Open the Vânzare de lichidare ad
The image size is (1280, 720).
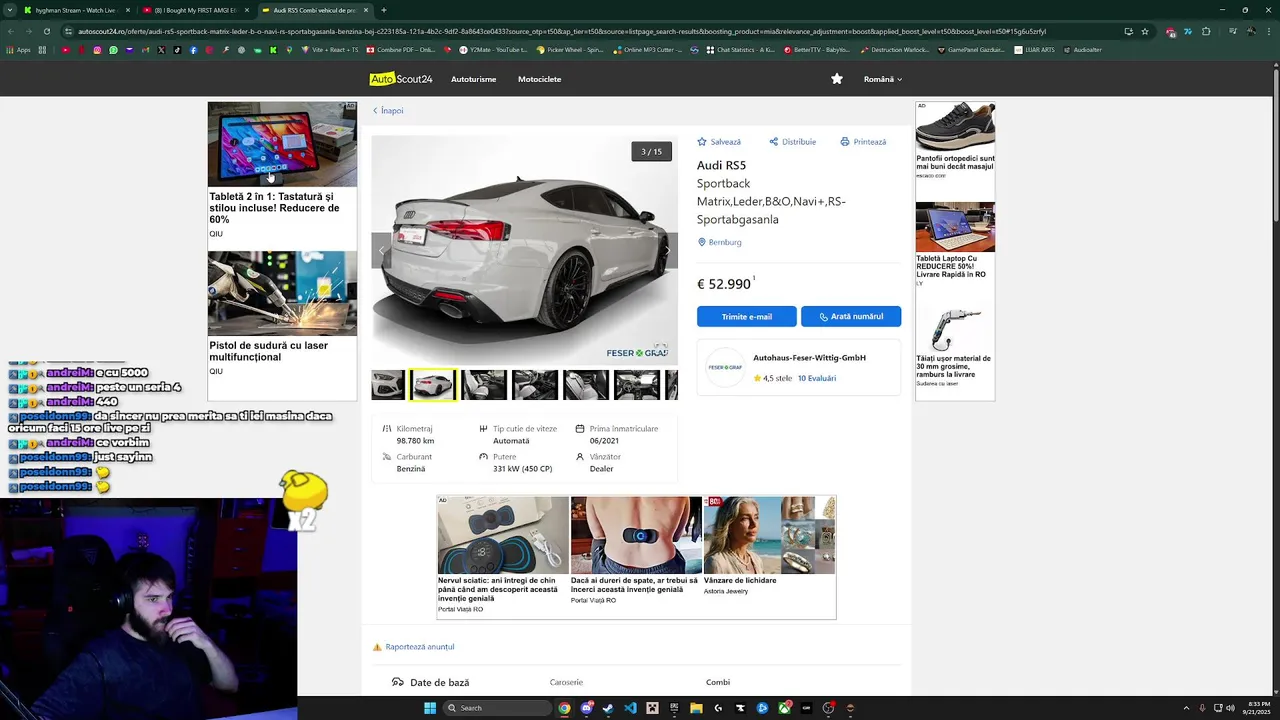pos(769,548)
